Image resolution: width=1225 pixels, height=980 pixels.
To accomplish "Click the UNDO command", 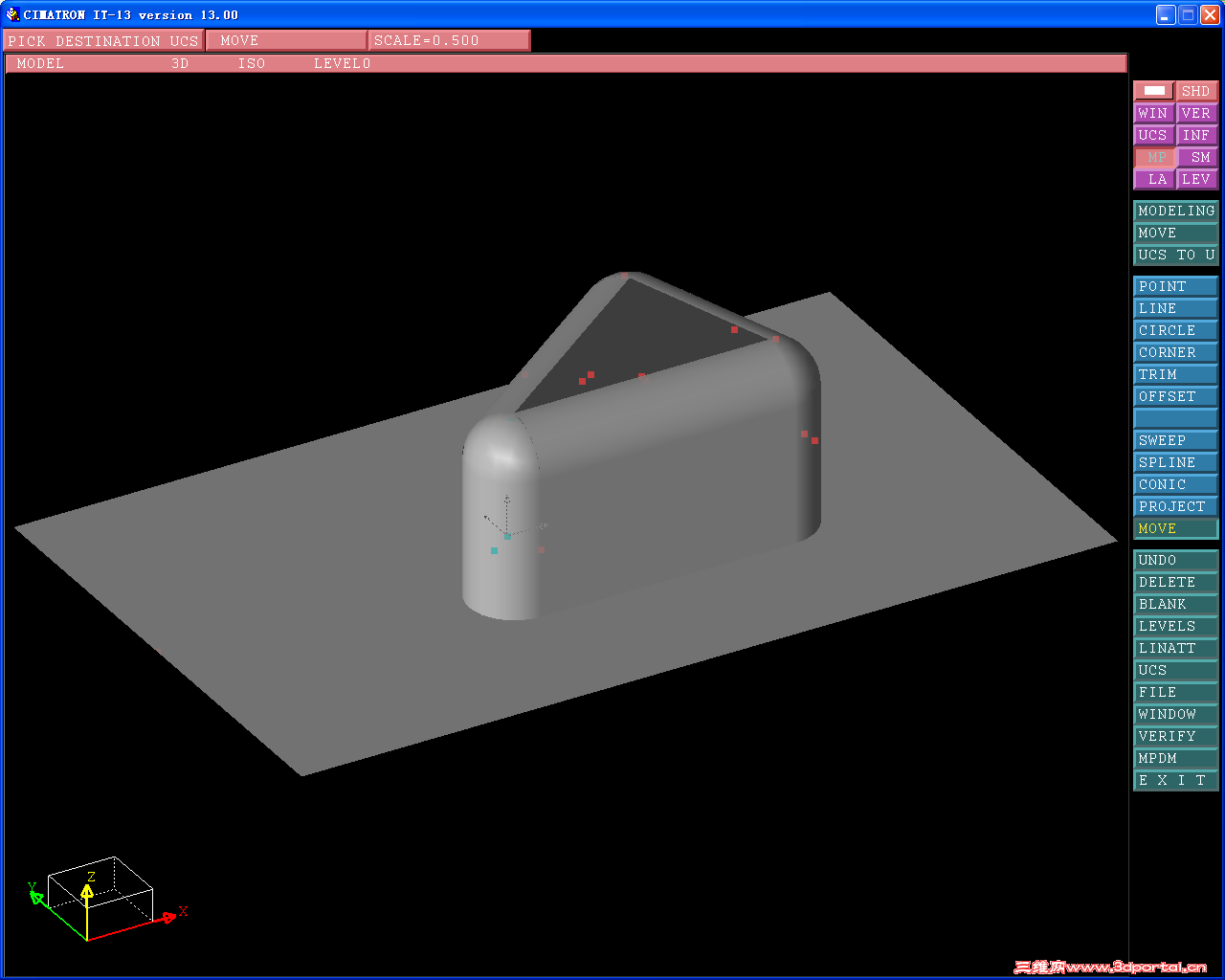I will point(1176,560).
